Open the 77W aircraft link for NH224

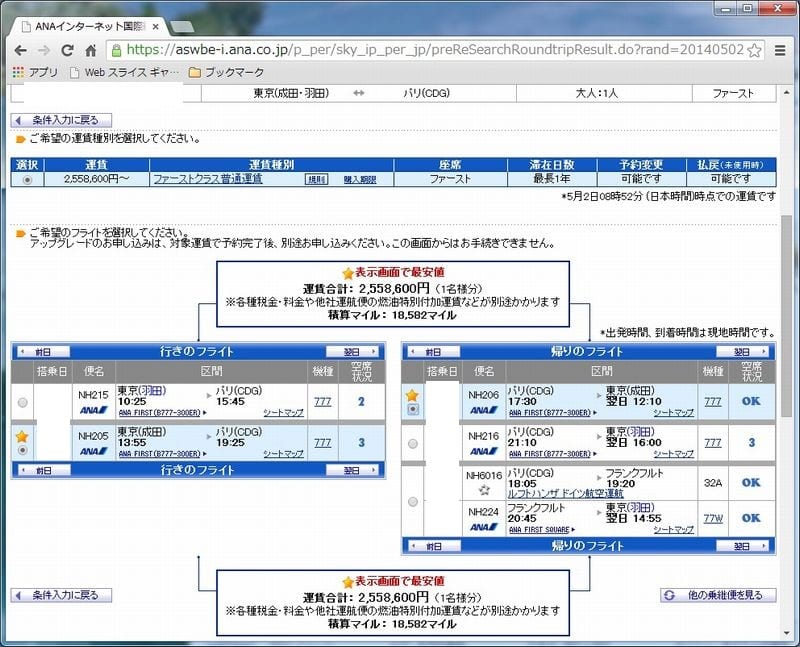pyautogui.click(x=713, y=518)
